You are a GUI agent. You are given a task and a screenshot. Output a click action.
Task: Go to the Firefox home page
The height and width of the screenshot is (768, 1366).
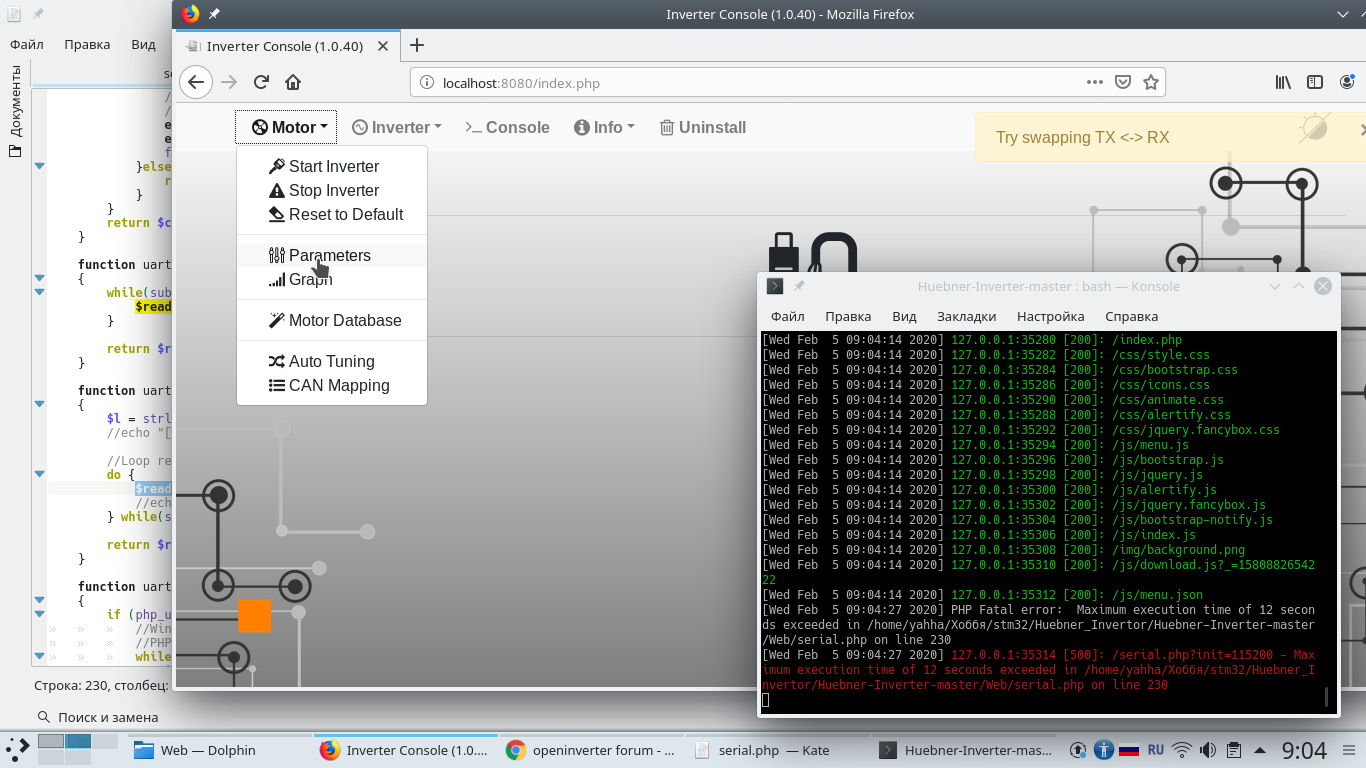click(293, 83)
